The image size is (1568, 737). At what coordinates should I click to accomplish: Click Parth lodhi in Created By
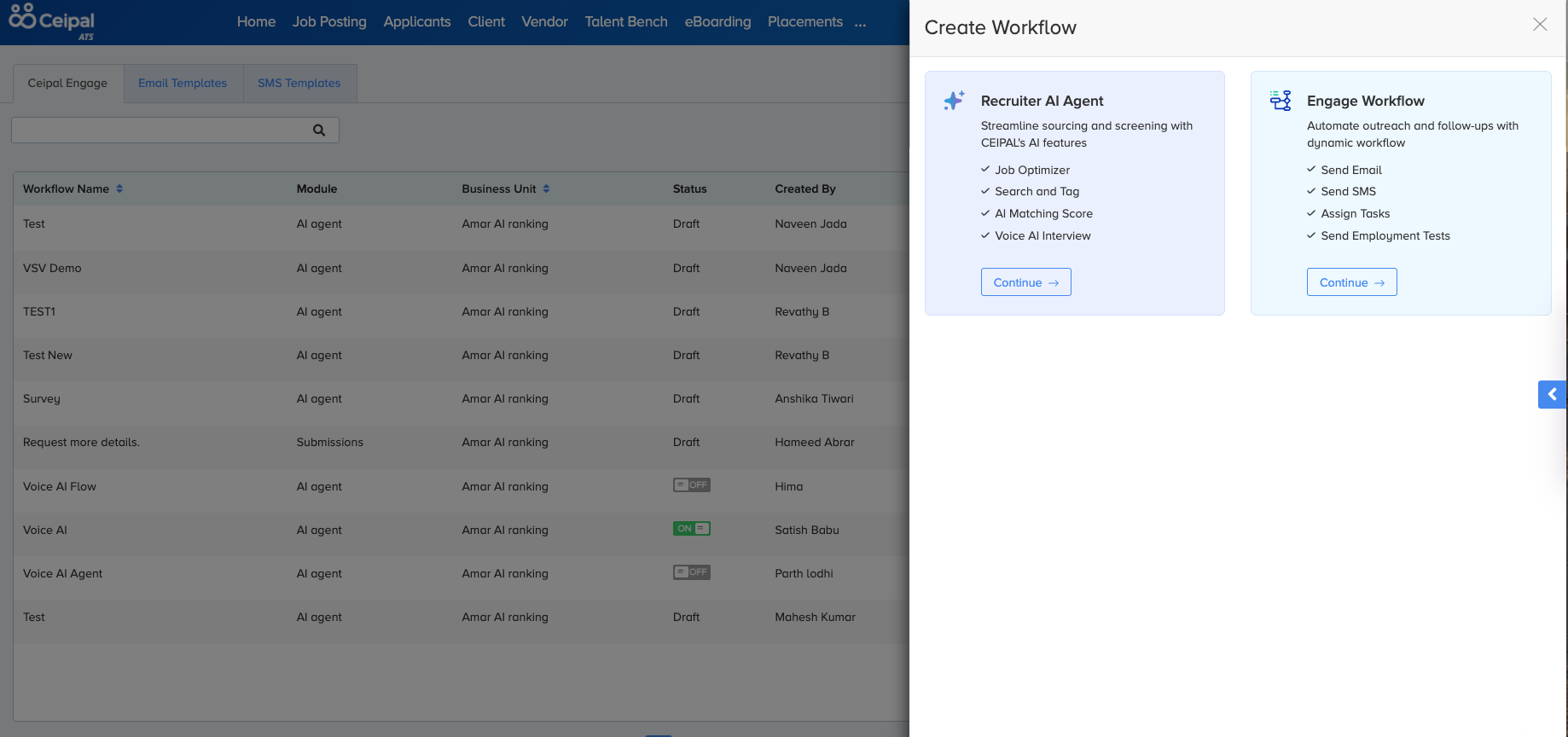coord(804,573)
